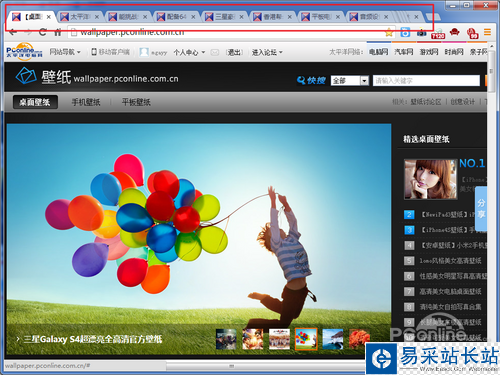Open the camera screenshot extension icon

click(421, 32)
